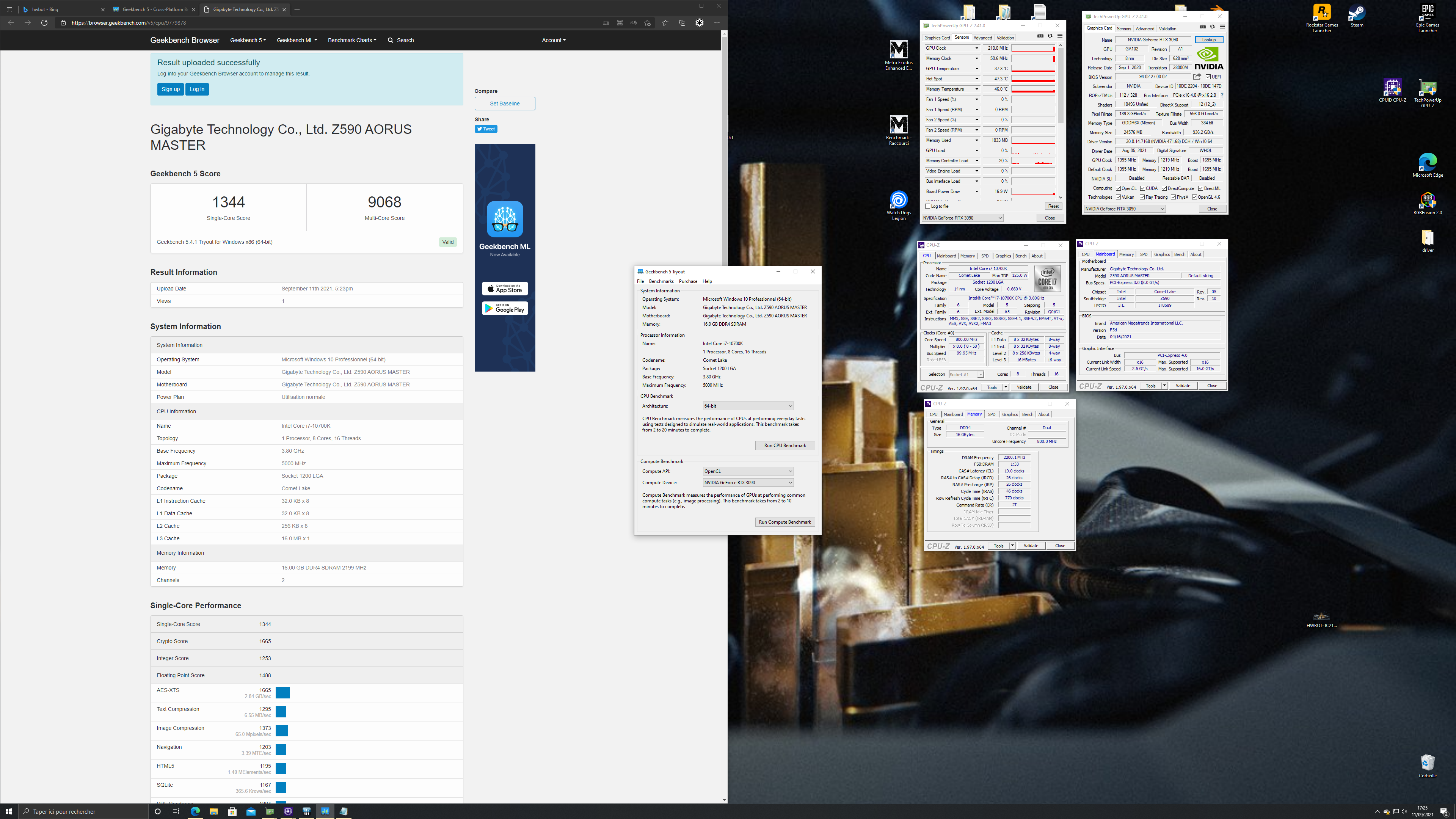
Task: Toggle OpenCL checkbox in GPU-Z
Action: 1118,188
